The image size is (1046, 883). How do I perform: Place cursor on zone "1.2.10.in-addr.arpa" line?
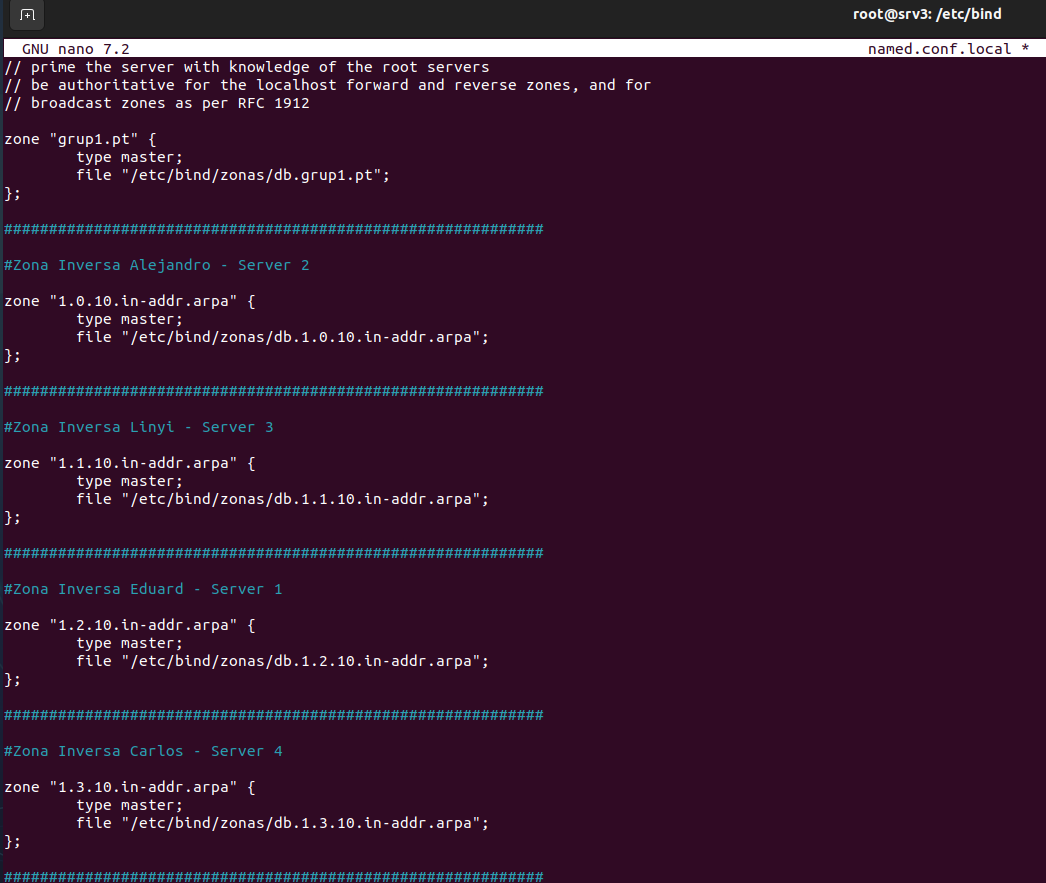coord(130,625)
